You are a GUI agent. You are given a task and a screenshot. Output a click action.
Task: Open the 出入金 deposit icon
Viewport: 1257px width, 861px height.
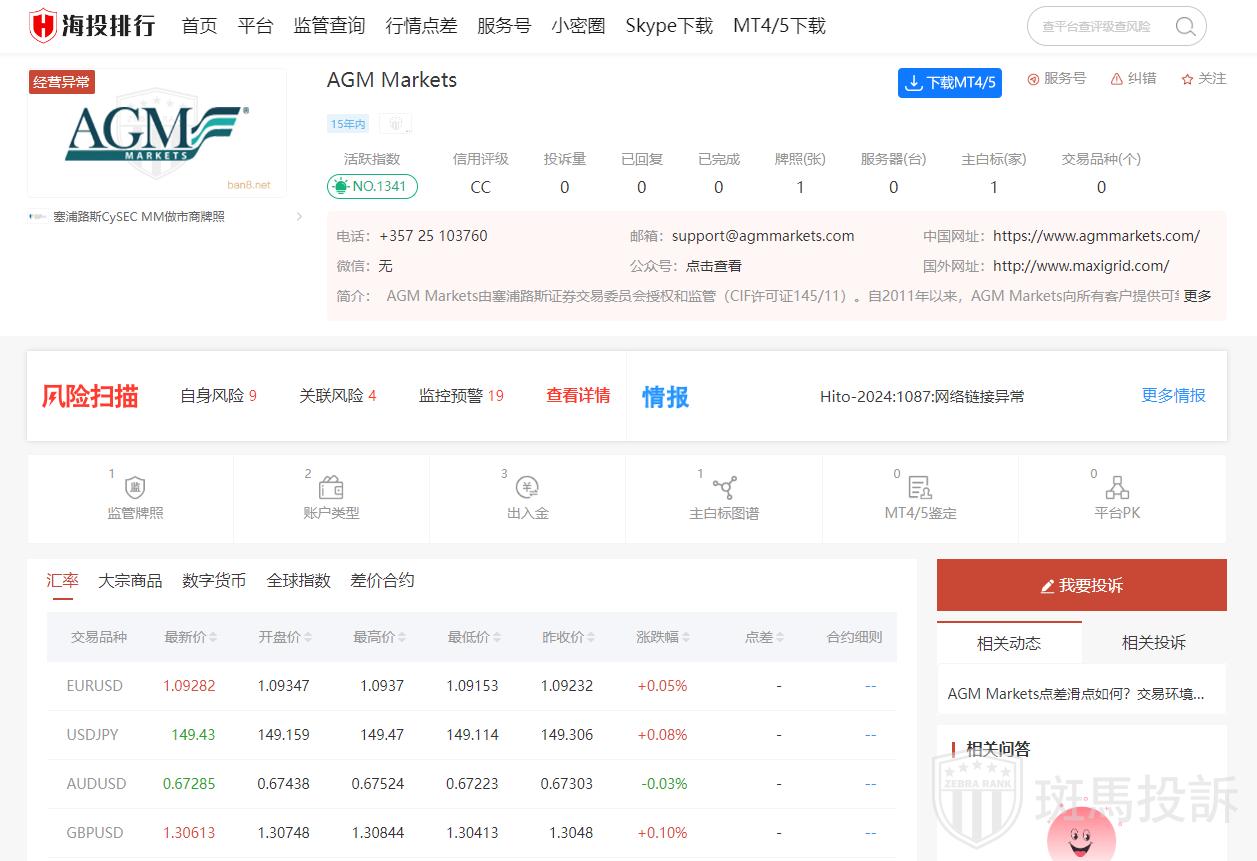click(527, 488)
